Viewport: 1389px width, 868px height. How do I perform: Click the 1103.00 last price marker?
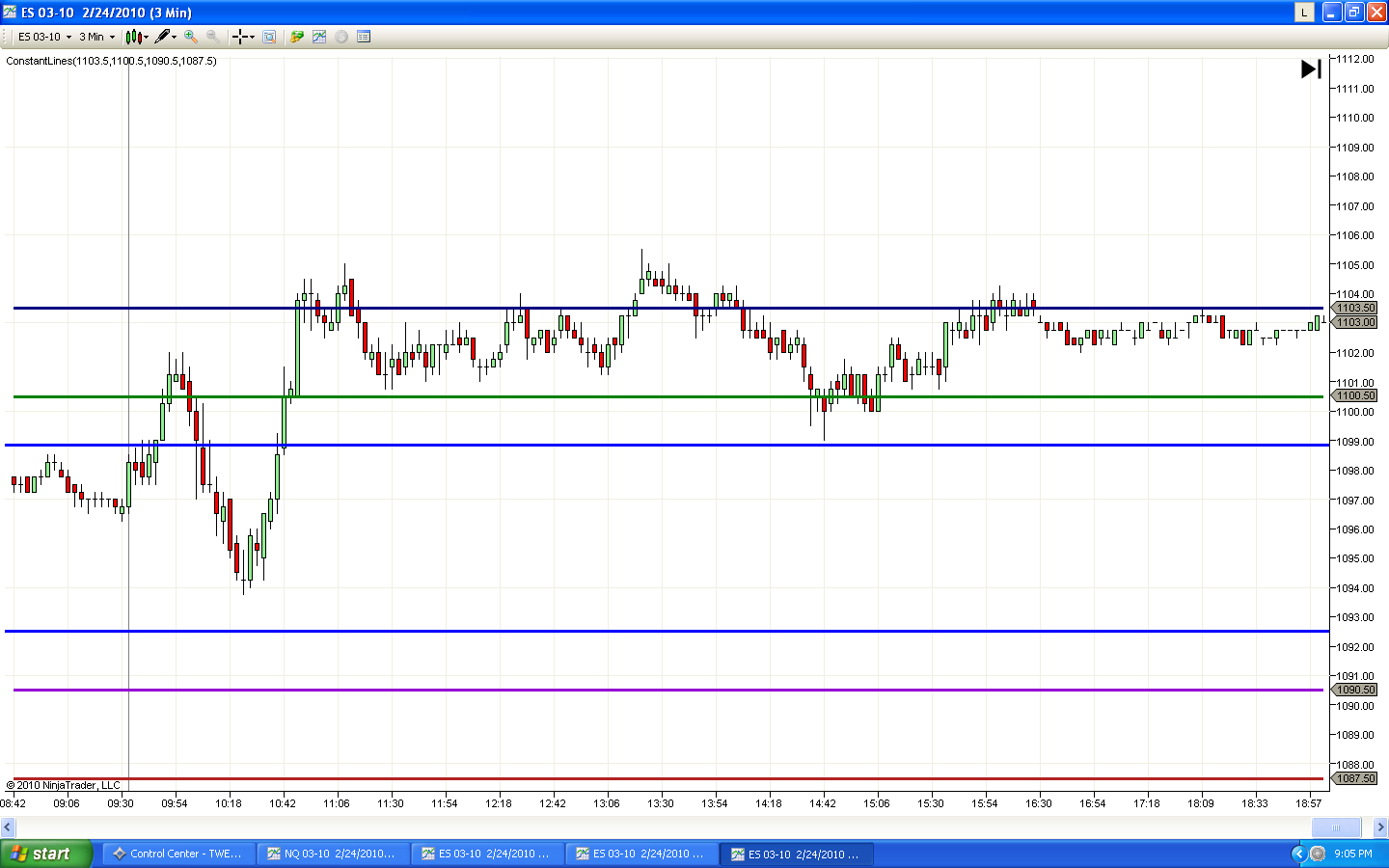pyautogui.click(x=1355, y=322)
